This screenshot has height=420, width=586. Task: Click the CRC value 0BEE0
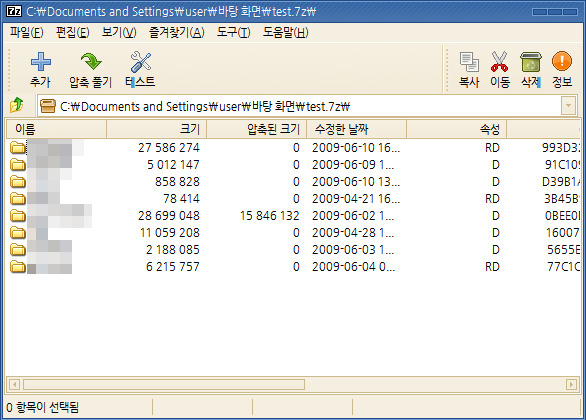562,216
